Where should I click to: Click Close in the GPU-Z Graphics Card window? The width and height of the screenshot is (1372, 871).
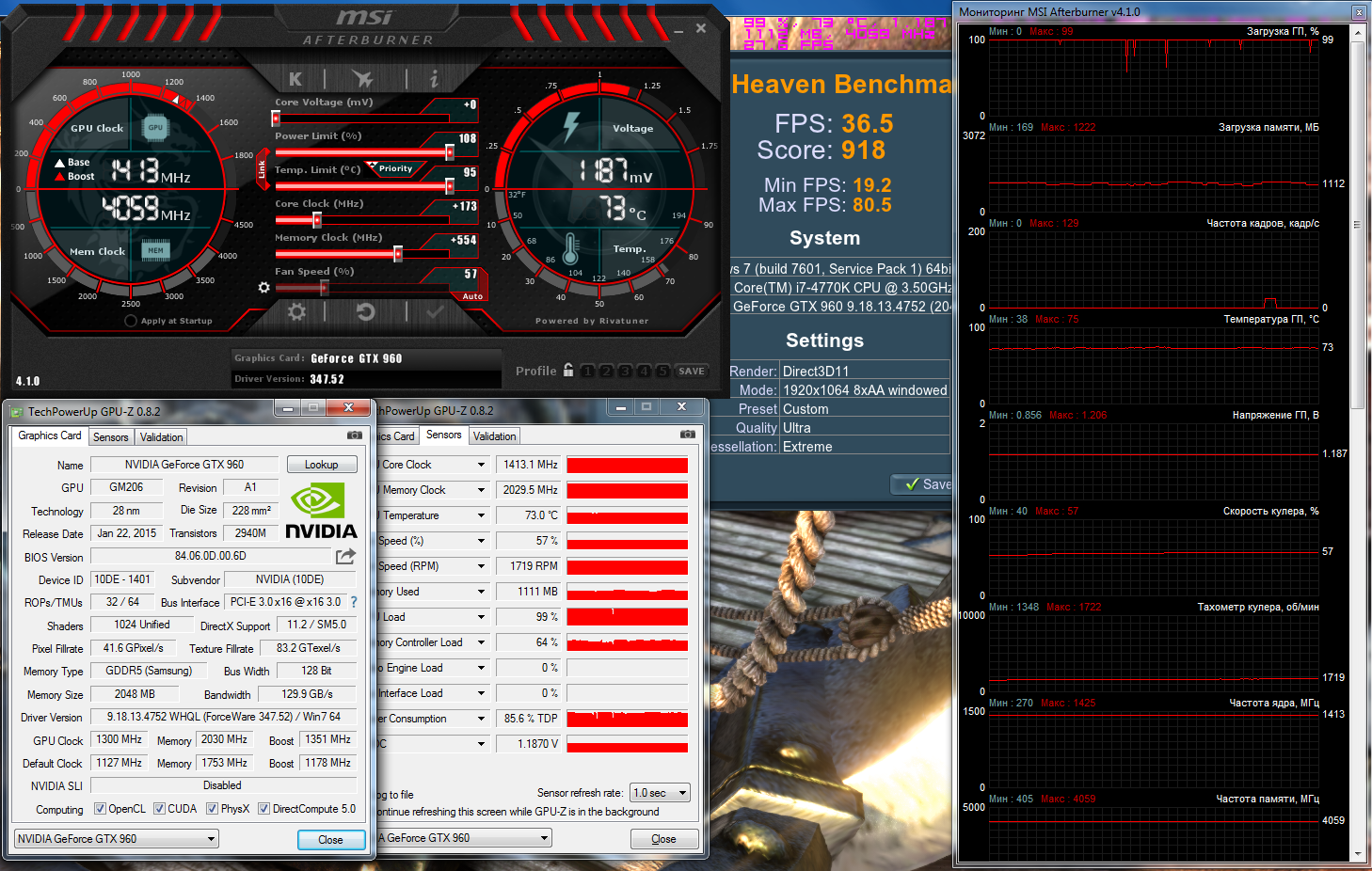330,840
